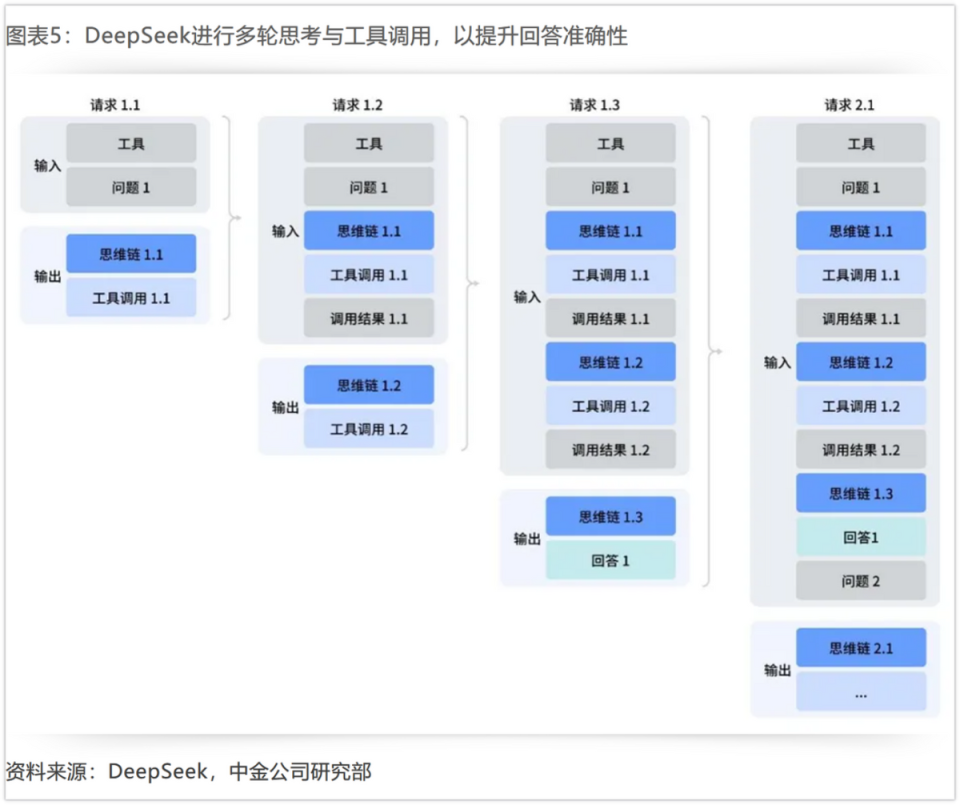The height and width of the screenshot is (805, 960).
Task: Click the 调用结果 1.1 block in 请求 1.3
Action: [x=611, y=318]
